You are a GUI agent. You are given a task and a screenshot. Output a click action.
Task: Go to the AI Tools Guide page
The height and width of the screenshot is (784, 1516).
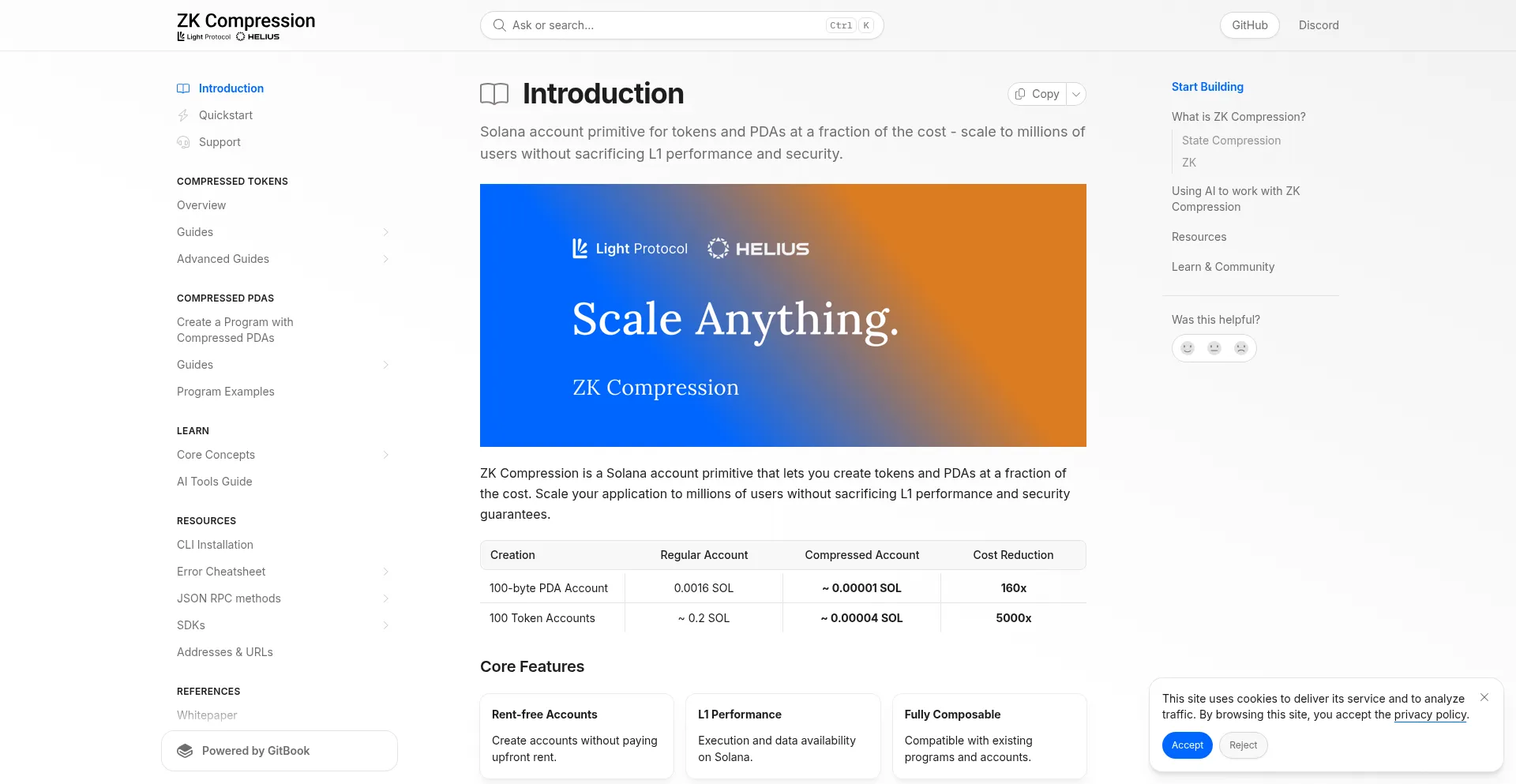click(215, 482)
